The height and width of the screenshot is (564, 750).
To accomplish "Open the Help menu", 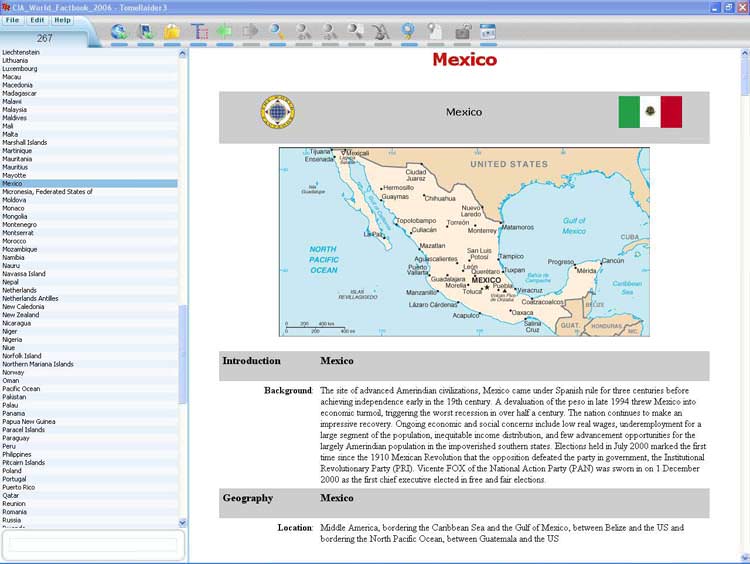I will [x=62, y=20].
